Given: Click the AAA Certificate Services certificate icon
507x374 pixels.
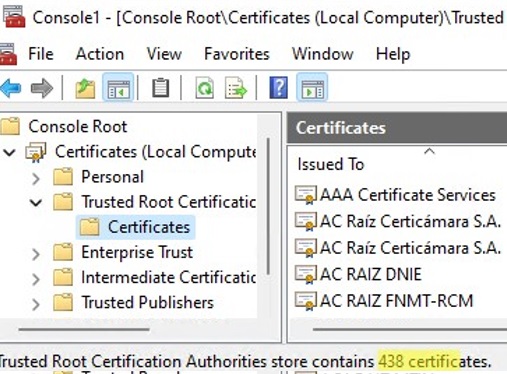Looking at the screenshot, I should (305, 195).
